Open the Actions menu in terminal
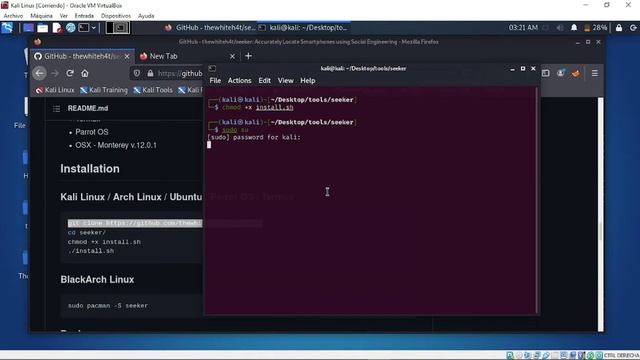Screen dimensions: 640x360 (240, 80)
